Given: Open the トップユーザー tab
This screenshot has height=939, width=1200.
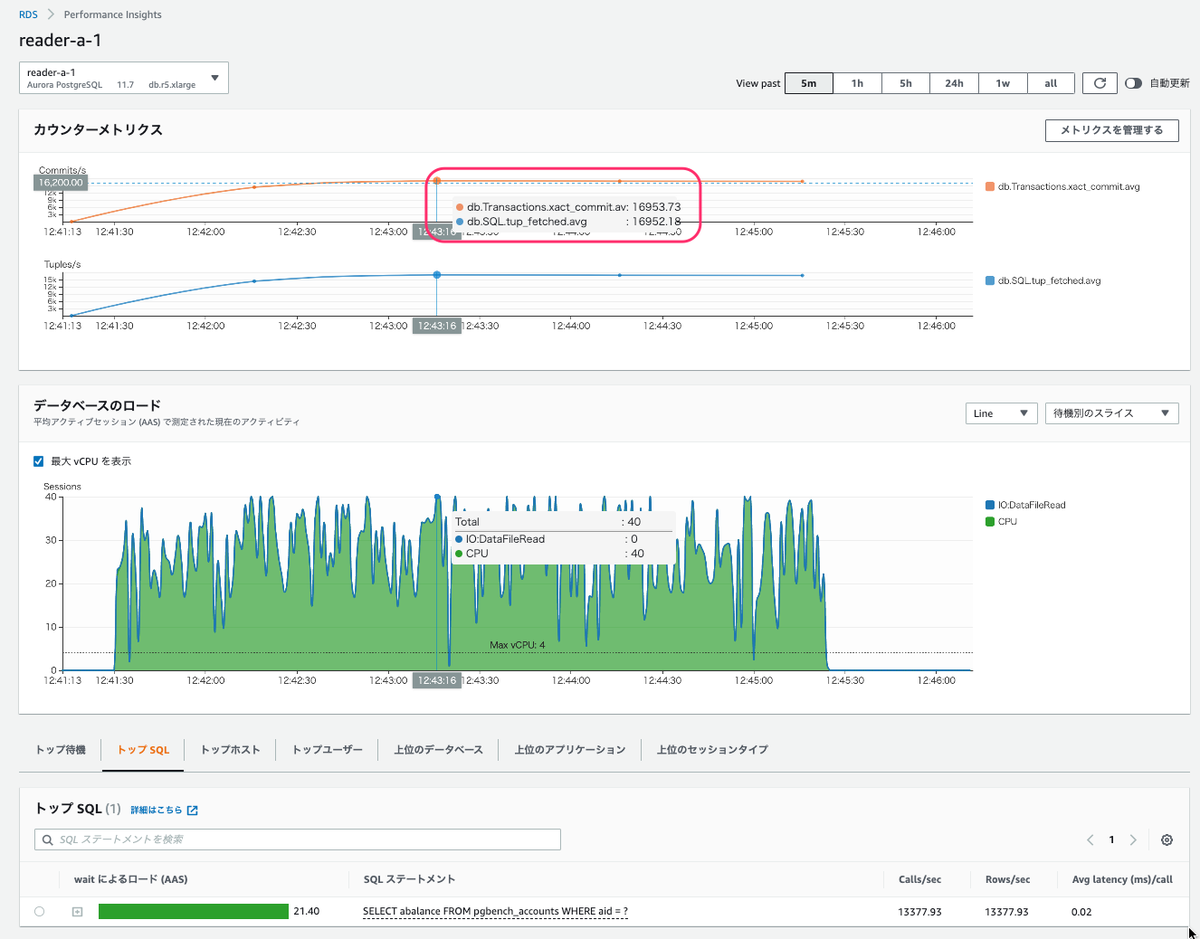Looking at the screenshot, I should [x=327, y=749].
